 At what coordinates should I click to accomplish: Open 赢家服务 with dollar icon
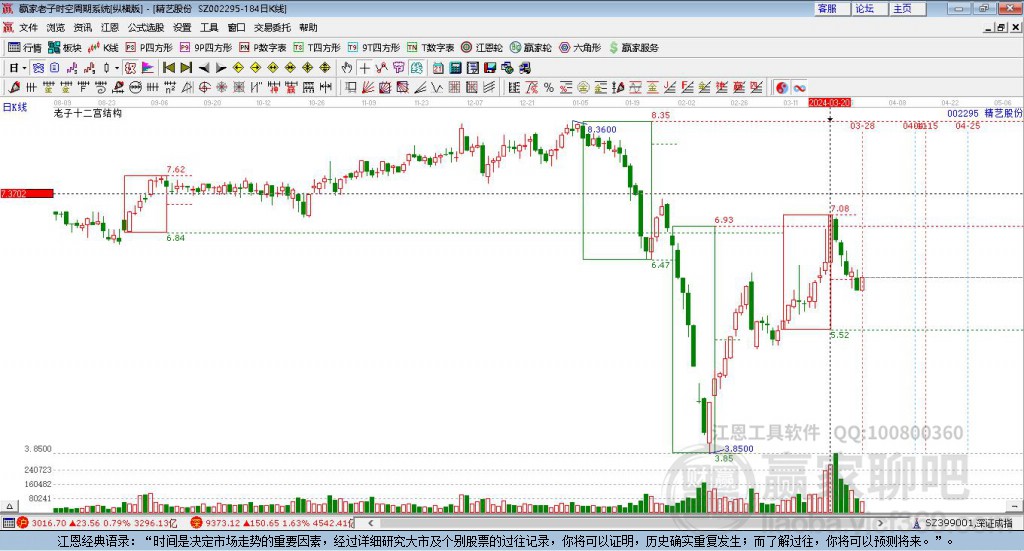634,48
